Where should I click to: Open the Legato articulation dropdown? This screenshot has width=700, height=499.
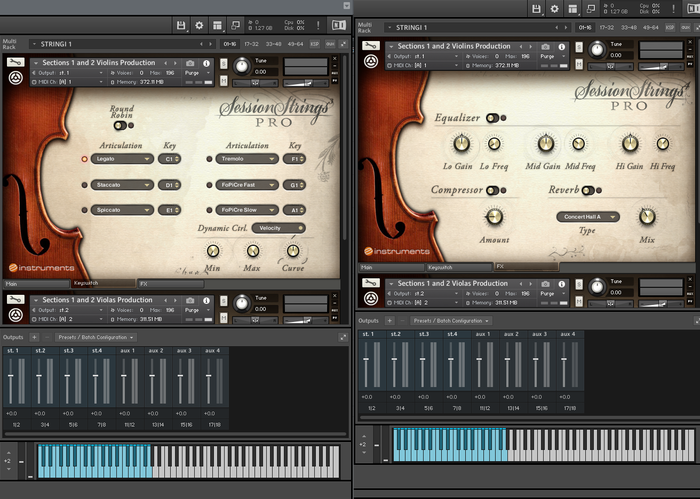coord(123,158)
